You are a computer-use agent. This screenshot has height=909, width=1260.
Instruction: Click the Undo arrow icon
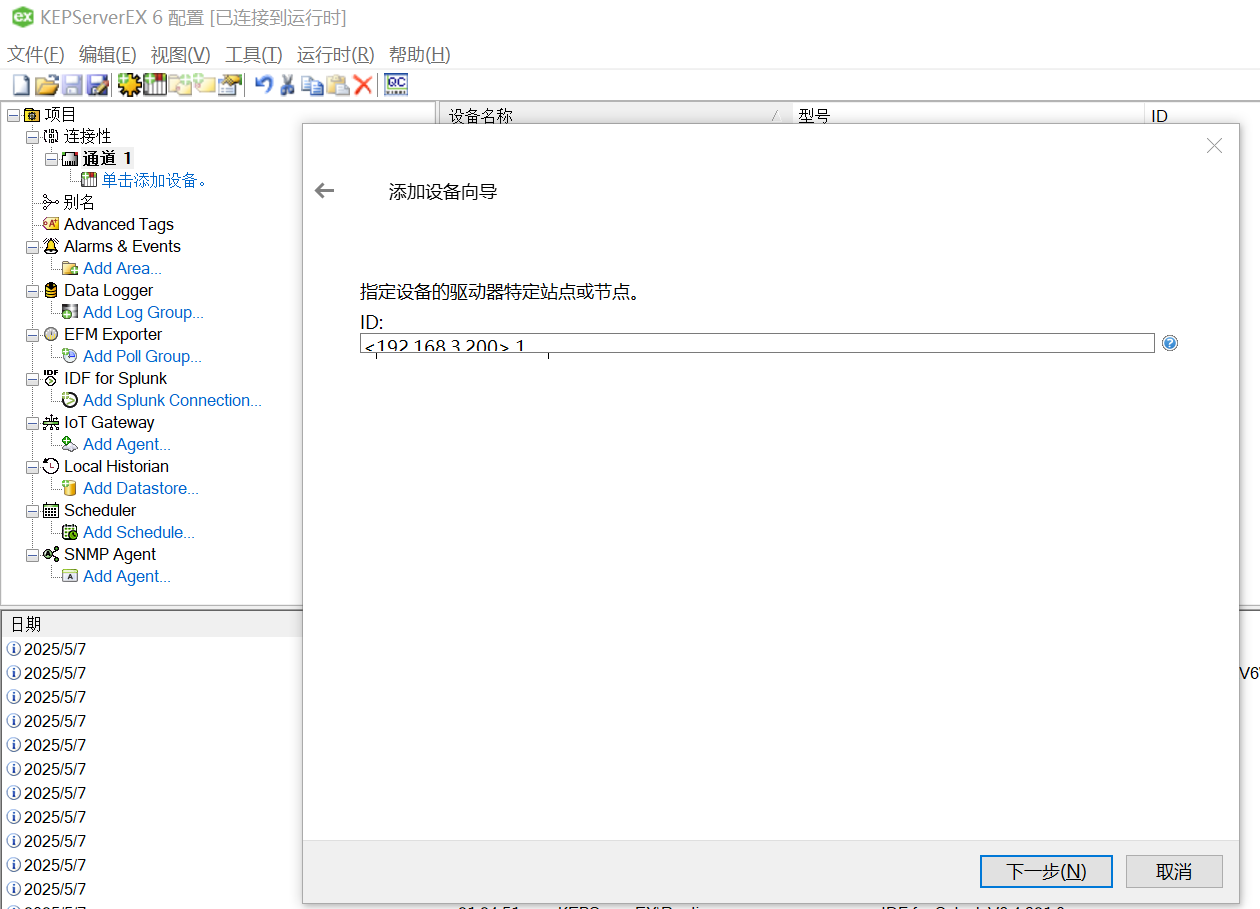pyautogui.click(x=263, y=85)
